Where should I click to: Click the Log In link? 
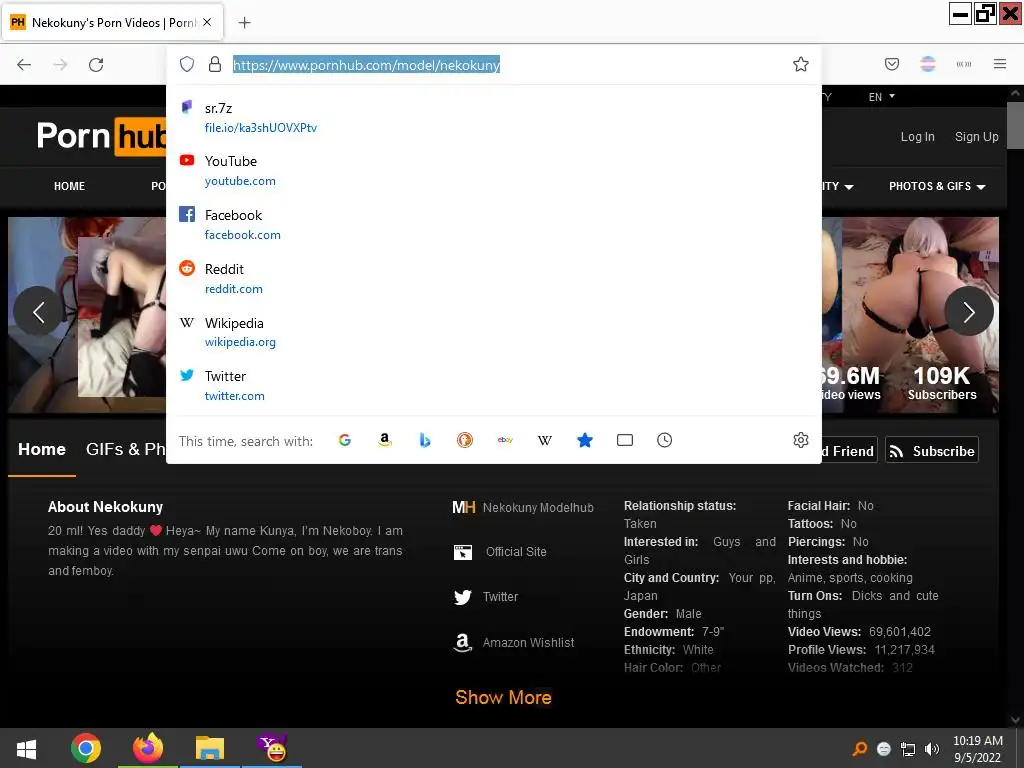point(918,136)
